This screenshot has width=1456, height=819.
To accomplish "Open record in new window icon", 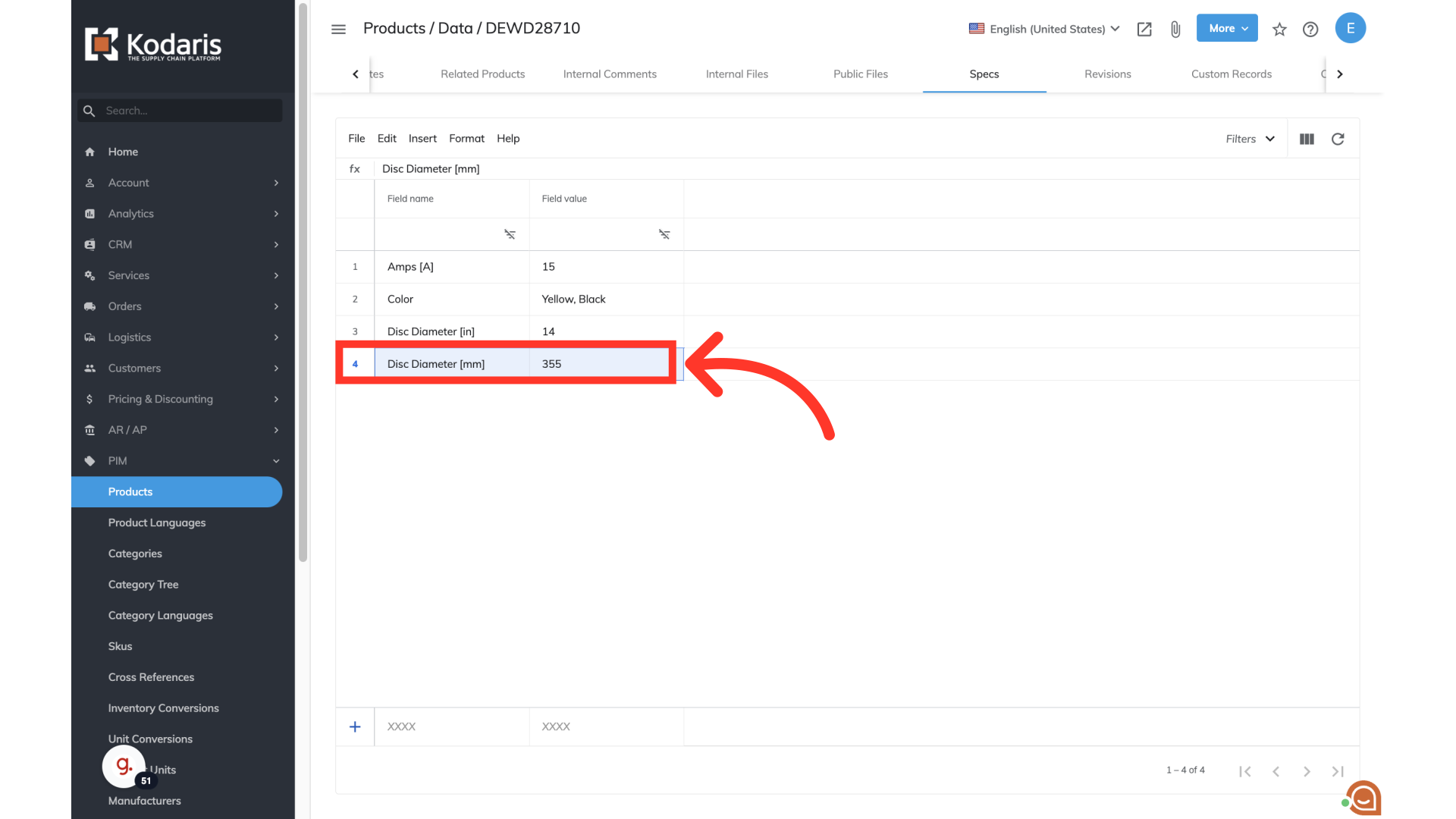I will [x=1144, y=29].
